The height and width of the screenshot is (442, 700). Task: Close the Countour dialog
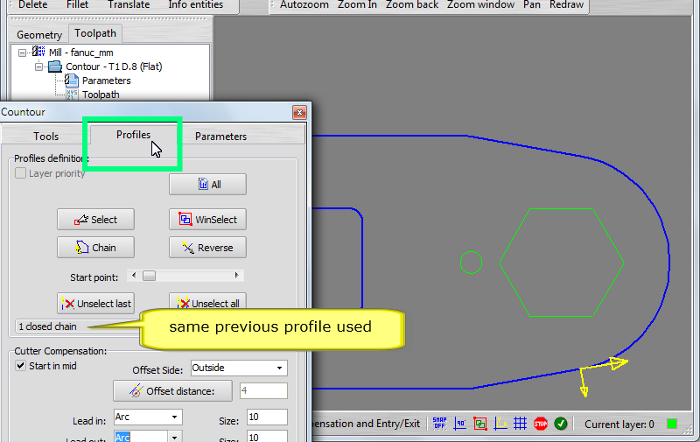tap(300, 112)
